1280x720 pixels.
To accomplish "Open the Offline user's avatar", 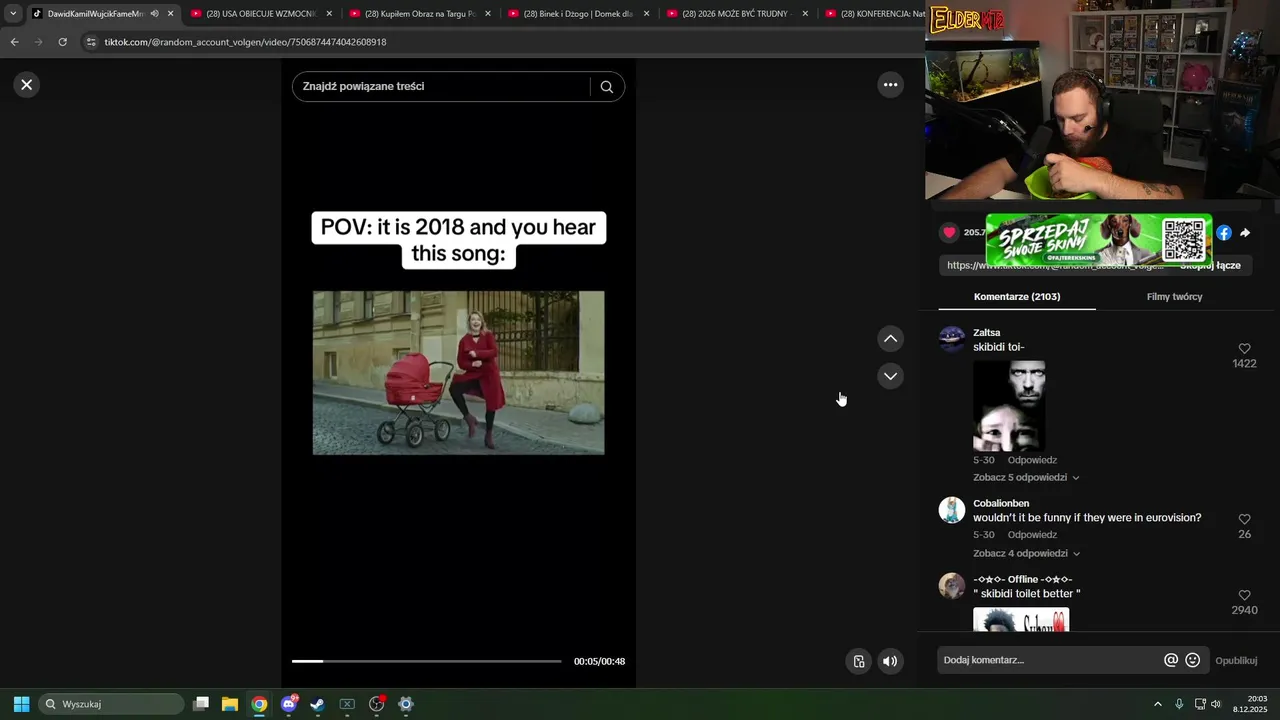I will pyautogui.click(x=952, y=586).
